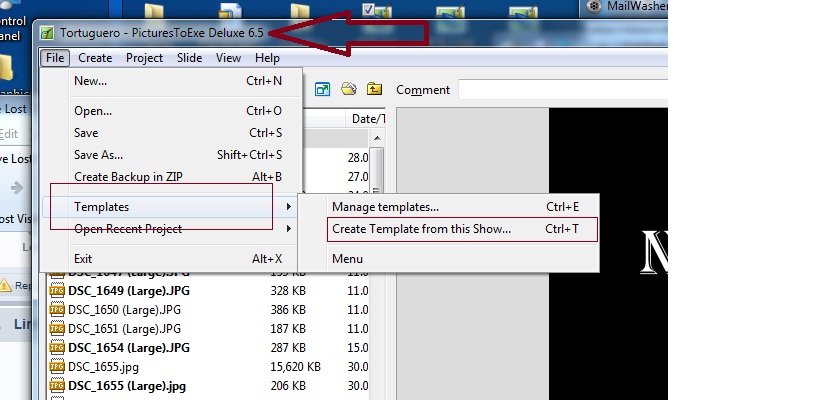814x400 pixels.
Task: Click the file list scrollbar up arrow
Action: coord(377,138)
